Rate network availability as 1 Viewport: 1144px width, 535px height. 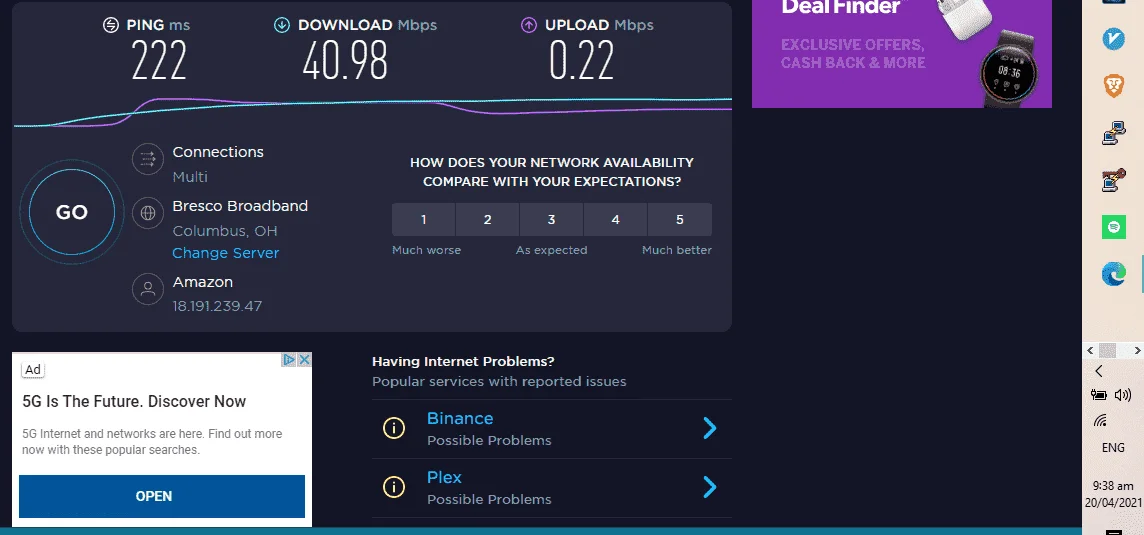point(423,220)
